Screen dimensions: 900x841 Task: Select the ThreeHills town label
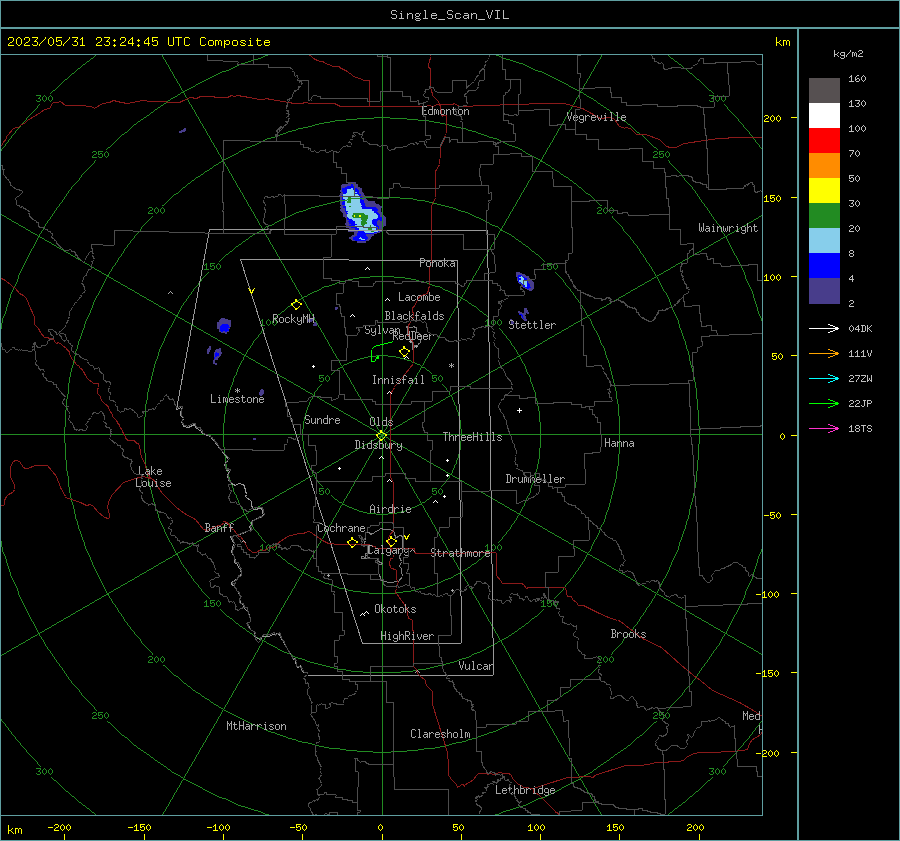pyautogui.click(x=472, y=437)
